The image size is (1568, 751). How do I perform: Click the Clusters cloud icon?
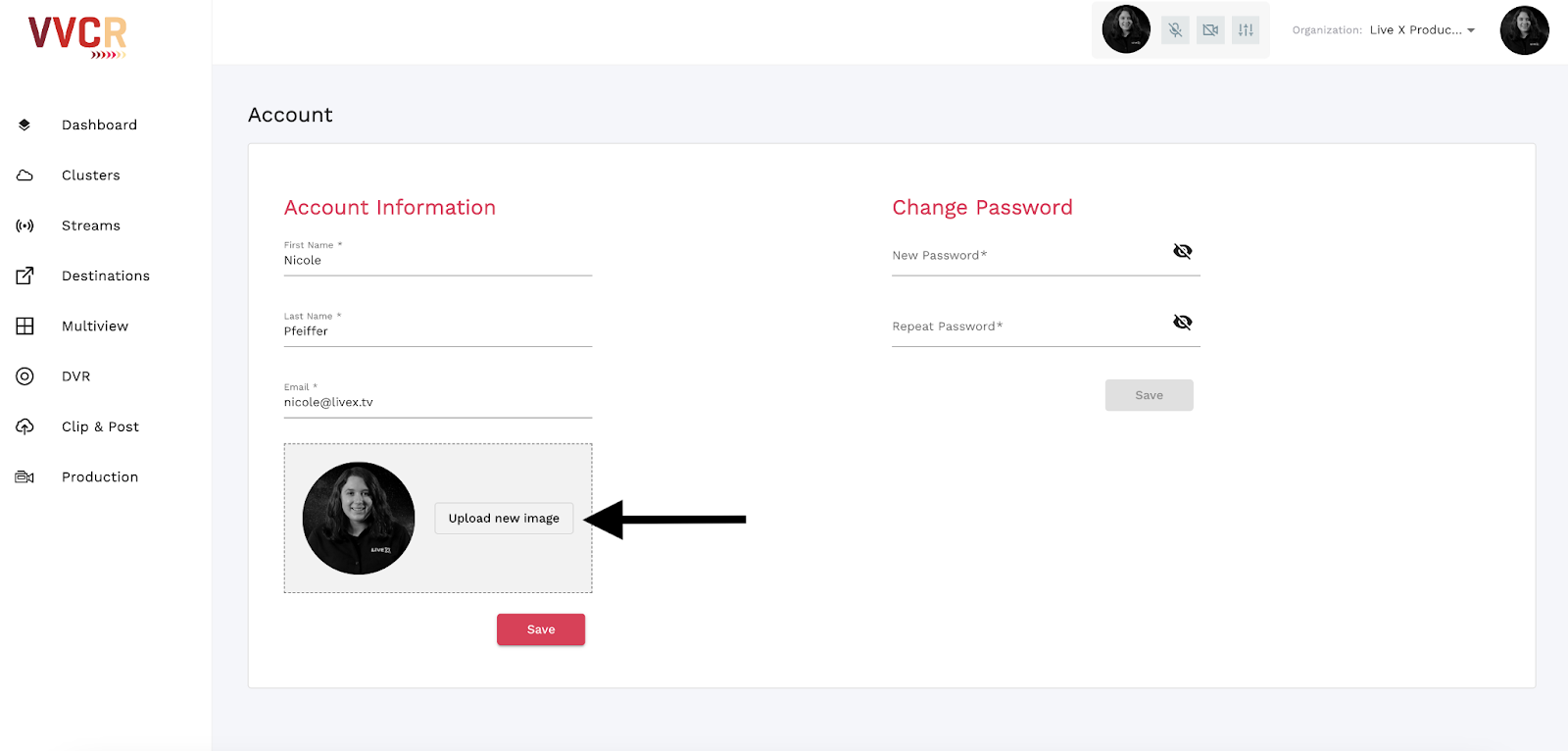coord(24,175)
